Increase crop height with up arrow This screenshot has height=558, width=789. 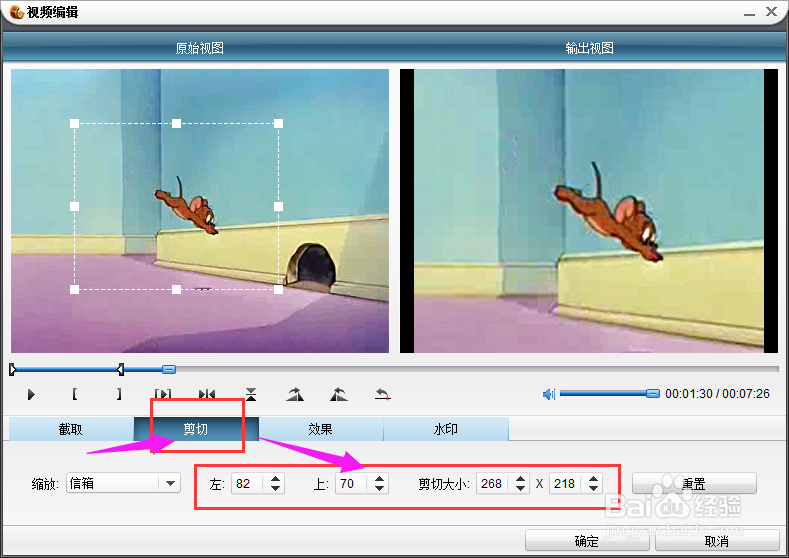coord(594,479)
